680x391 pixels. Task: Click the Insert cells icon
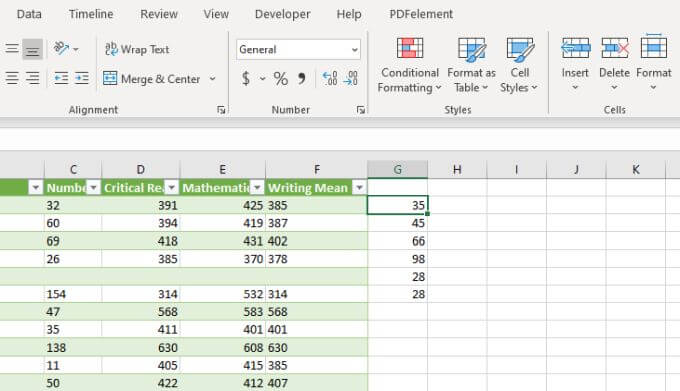point(575,48)
